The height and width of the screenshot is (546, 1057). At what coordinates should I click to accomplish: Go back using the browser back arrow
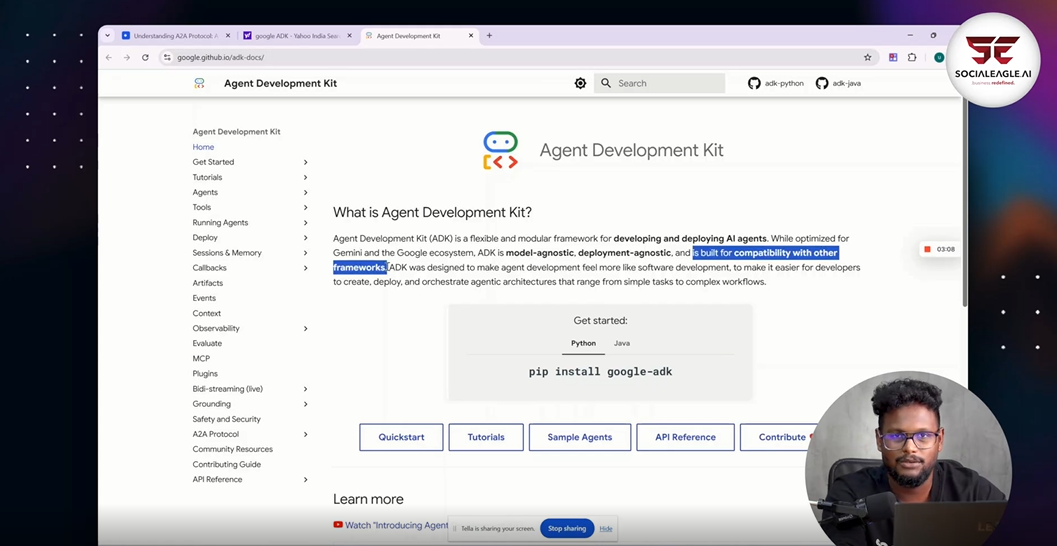(x=109, y=57)
